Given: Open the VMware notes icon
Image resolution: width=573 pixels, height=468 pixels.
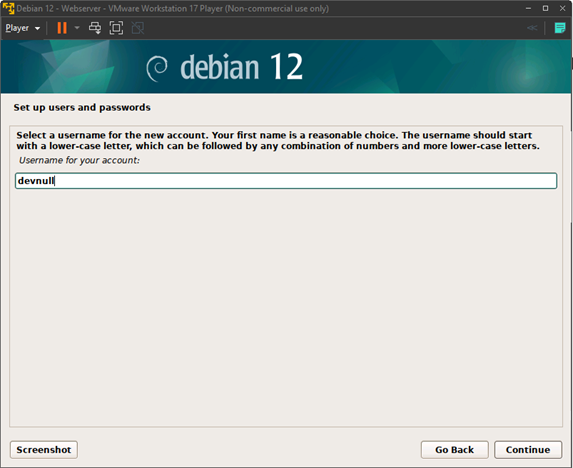Looking at the screenshot, I should (559, 28).
